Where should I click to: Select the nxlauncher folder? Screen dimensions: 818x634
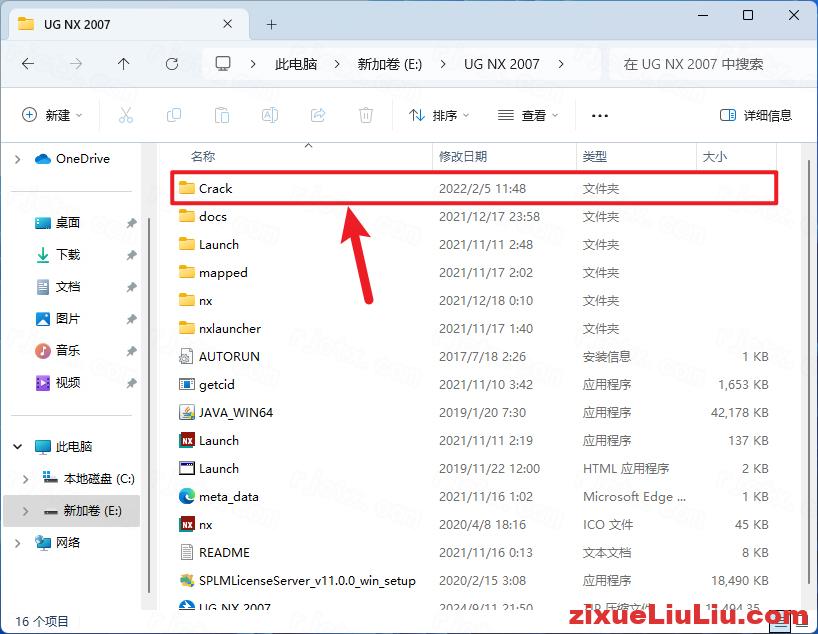coord(474,328)
